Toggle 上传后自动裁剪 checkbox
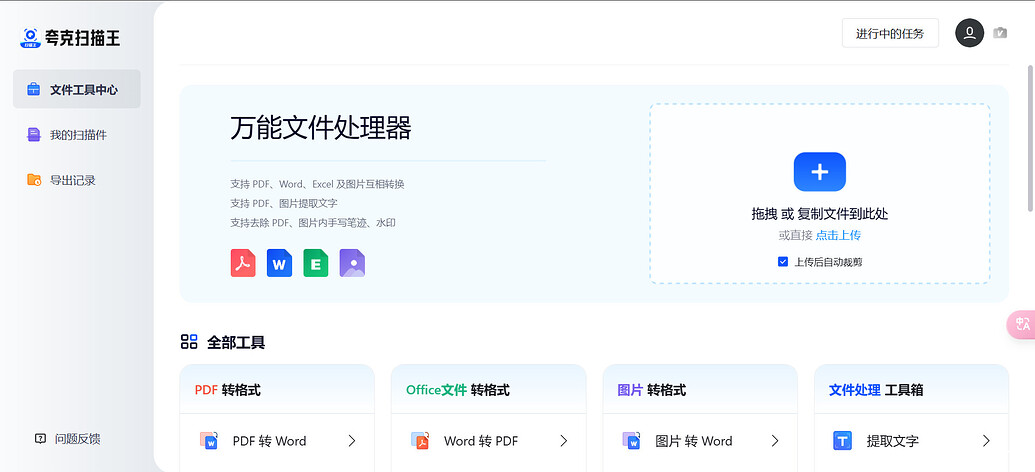 783,262
